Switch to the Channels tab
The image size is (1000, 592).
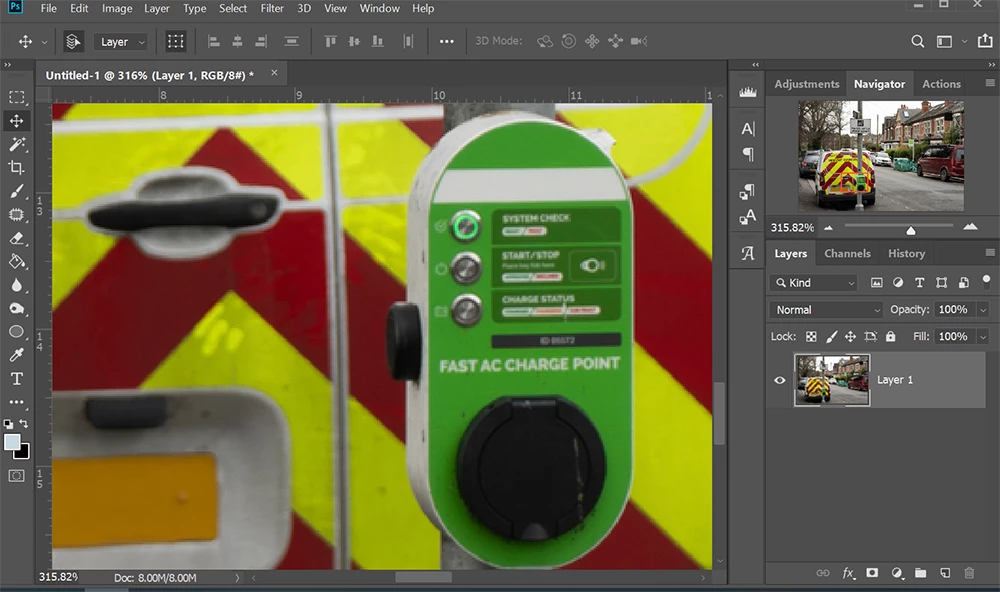pos(847,253)
